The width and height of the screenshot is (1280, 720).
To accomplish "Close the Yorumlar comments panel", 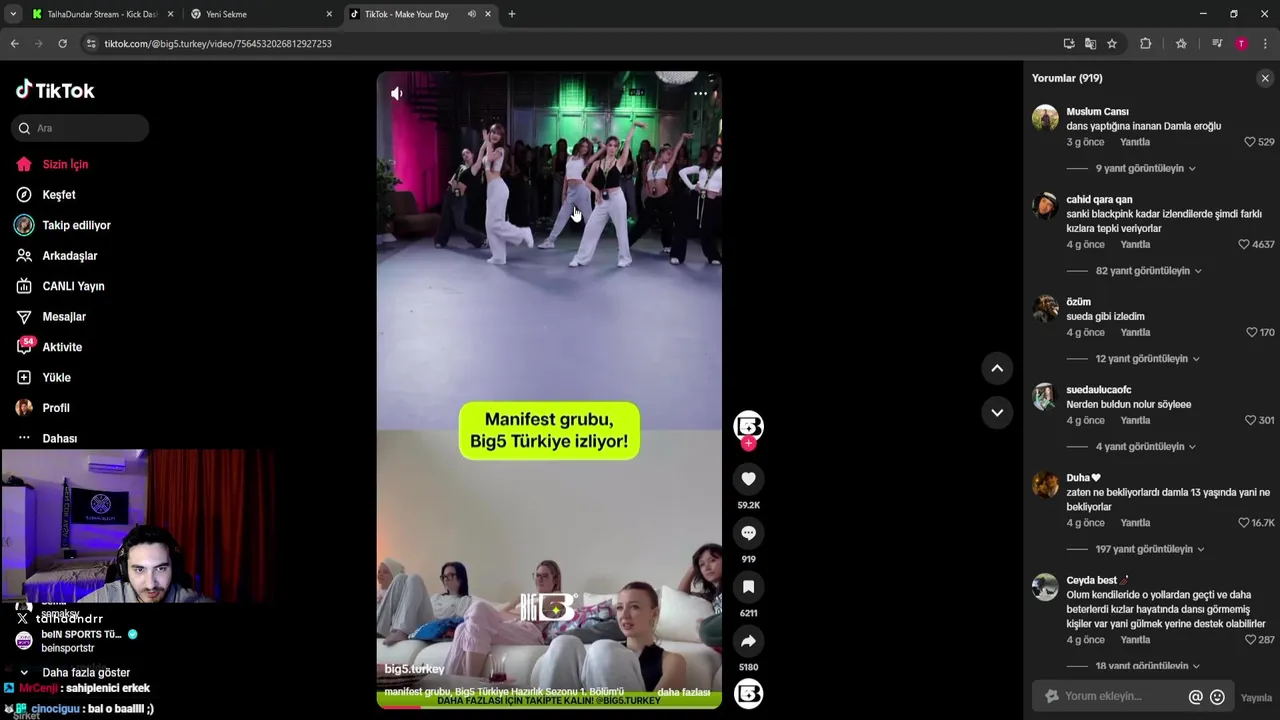I will click(1265, 78).
